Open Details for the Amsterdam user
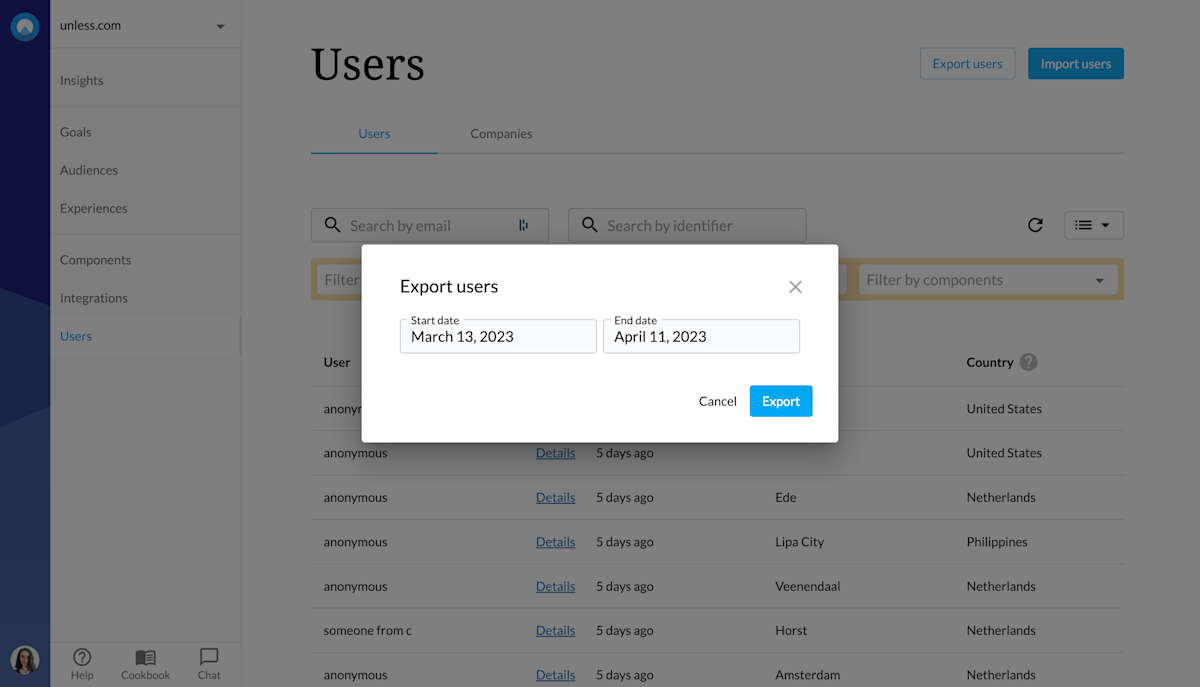 pos(556,674)
